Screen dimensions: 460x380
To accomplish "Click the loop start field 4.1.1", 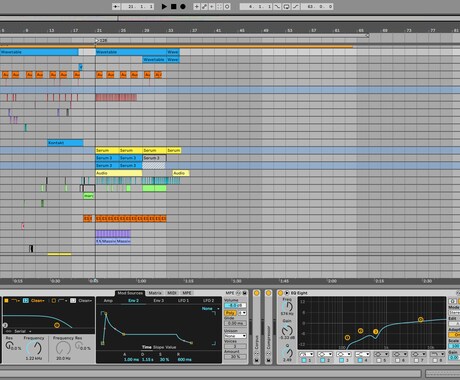I will tap(256, 6).
